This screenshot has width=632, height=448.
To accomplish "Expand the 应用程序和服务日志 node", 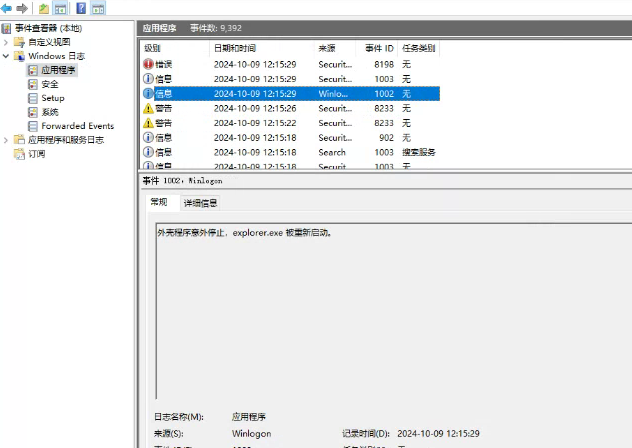I will 7,141.
